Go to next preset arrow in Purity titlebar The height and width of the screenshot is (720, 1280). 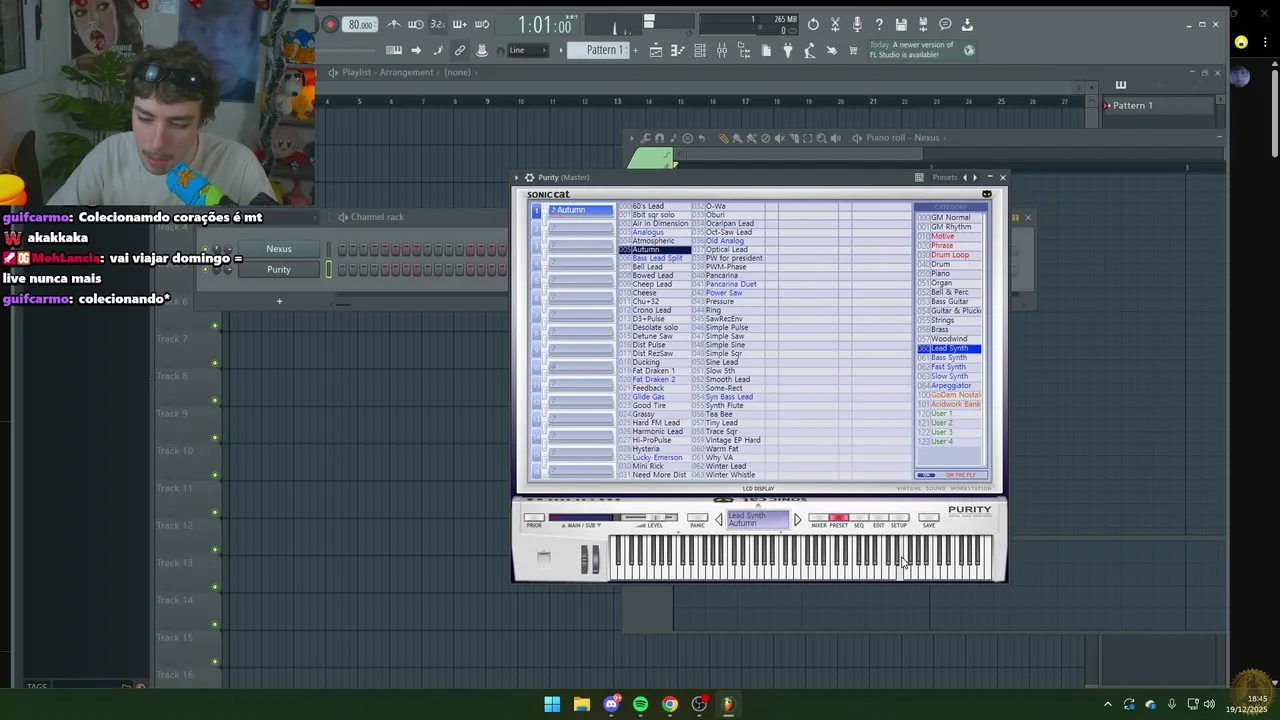pos(975,177)
